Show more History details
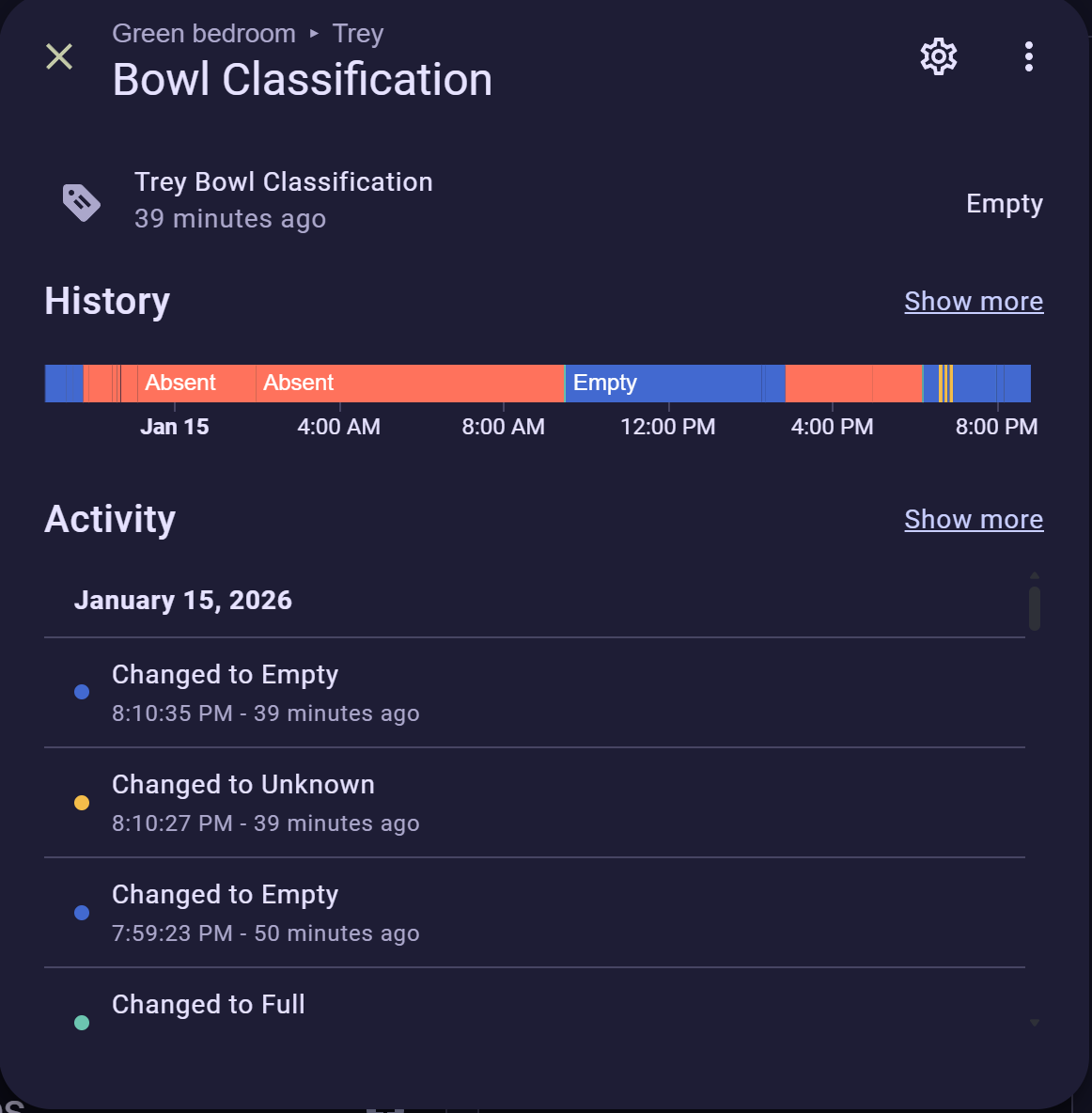1092x1113 pixels. pos(974,302)
